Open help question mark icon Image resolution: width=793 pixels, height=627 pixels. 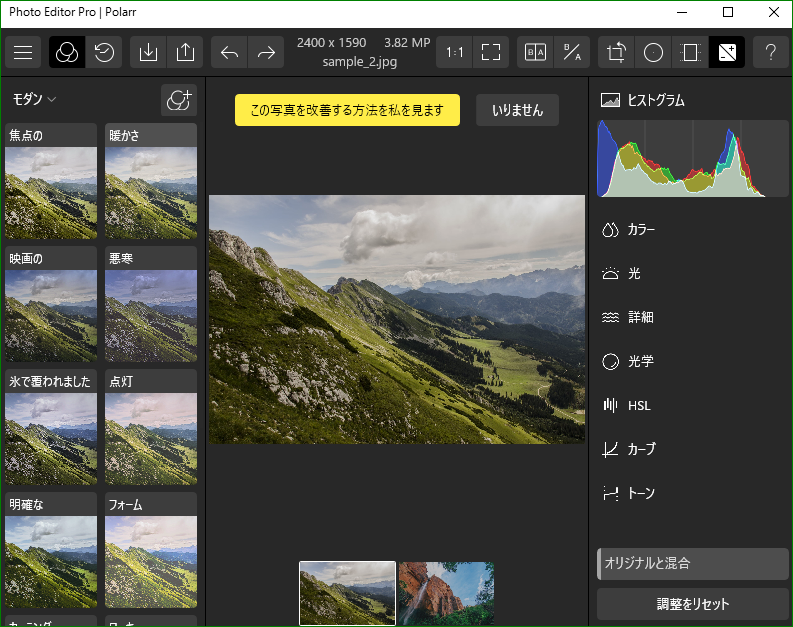pyautogui.click(x=770, y=52)
